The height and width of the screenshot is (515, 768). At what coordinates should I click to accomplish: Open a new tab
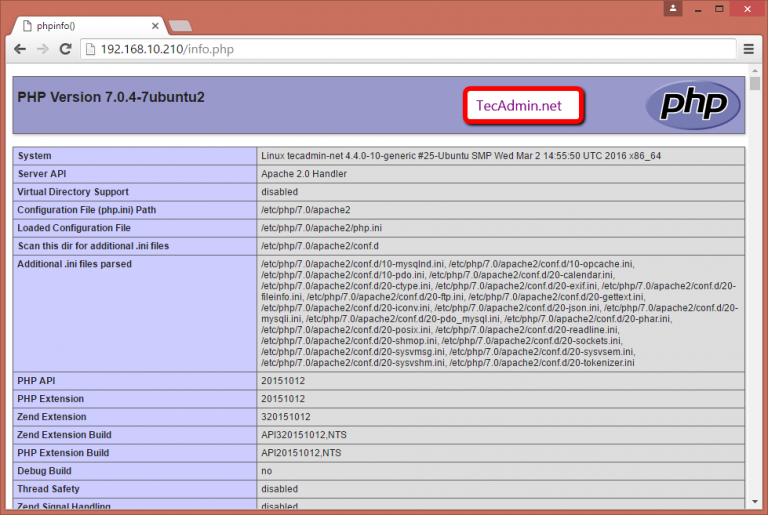click(181, 24)
